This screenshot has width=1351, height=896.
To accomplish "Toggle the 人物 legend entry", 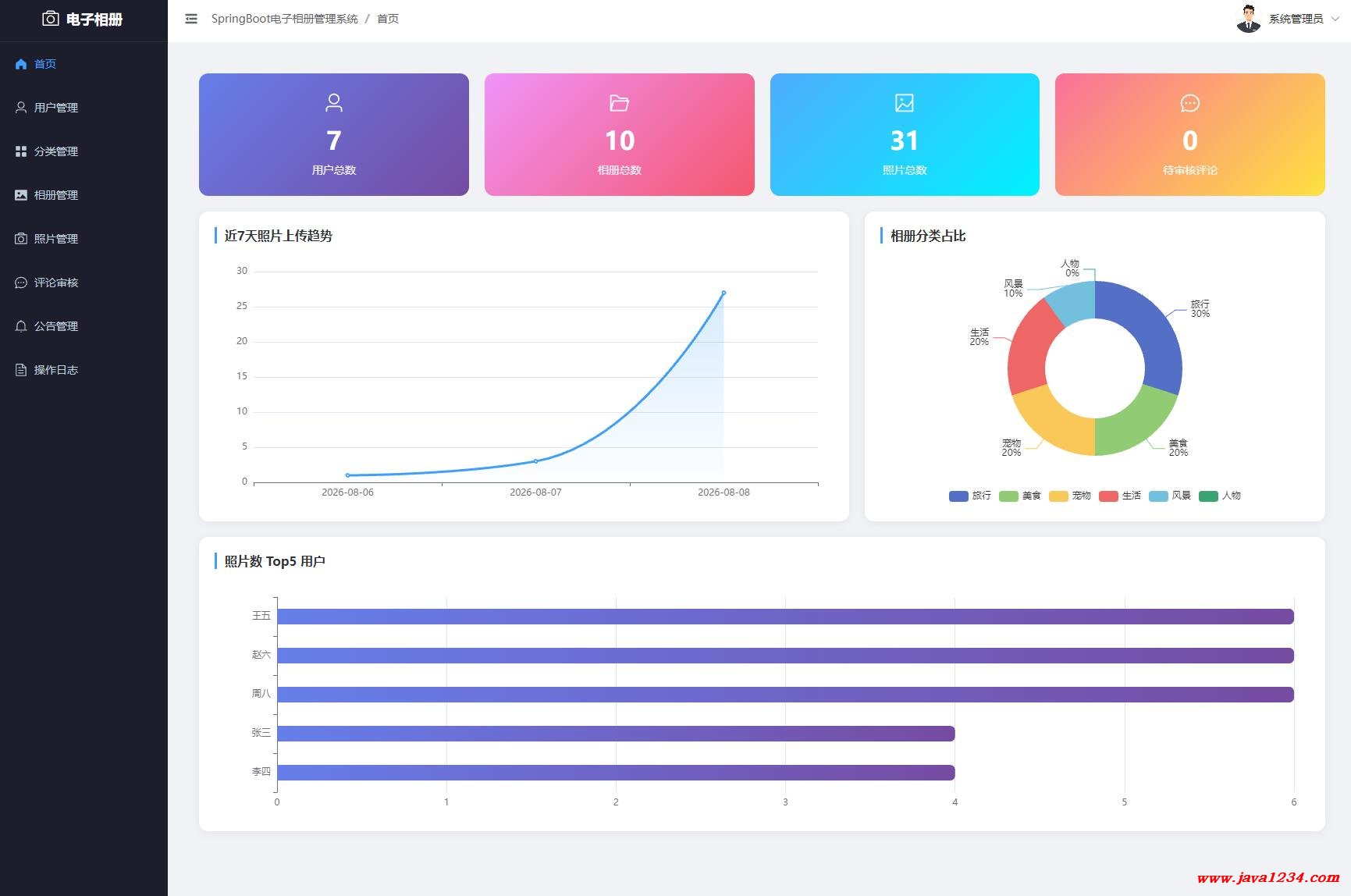I will tap(1220, 496).
